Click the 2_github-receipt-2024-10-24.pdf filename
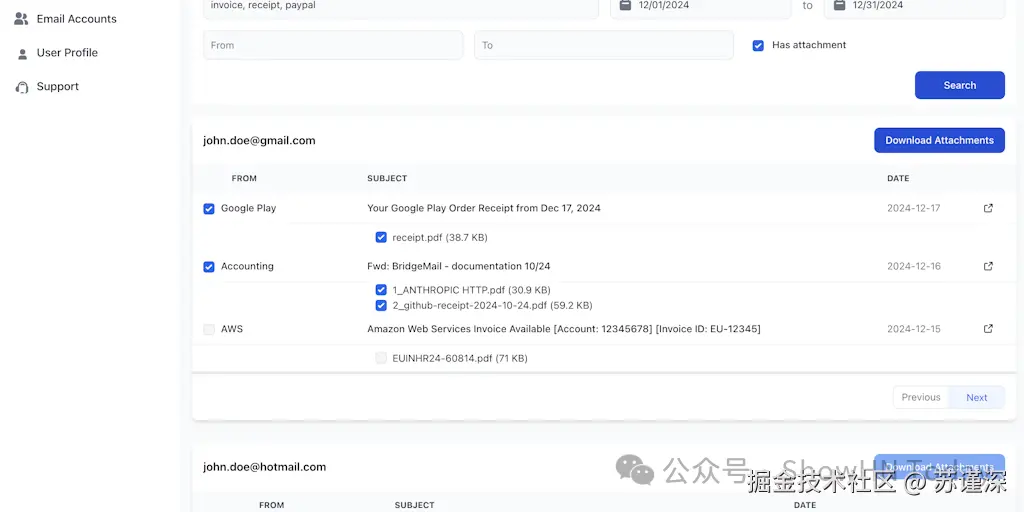The image size is (1024, 512). pyautogui.click(x=492, y=306)
